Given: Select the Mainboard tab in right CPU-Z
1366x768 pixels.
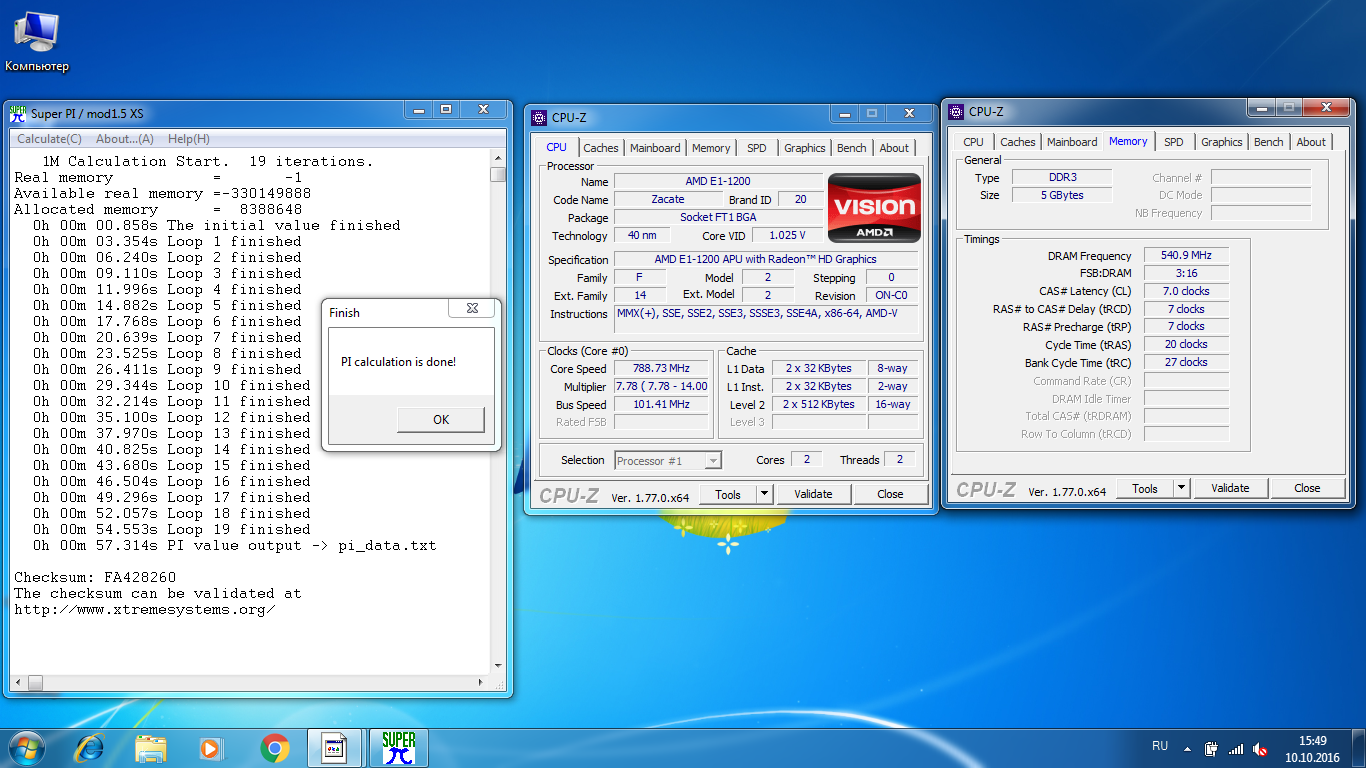Looking at the screenshot, I should (x=1072, y=142).
